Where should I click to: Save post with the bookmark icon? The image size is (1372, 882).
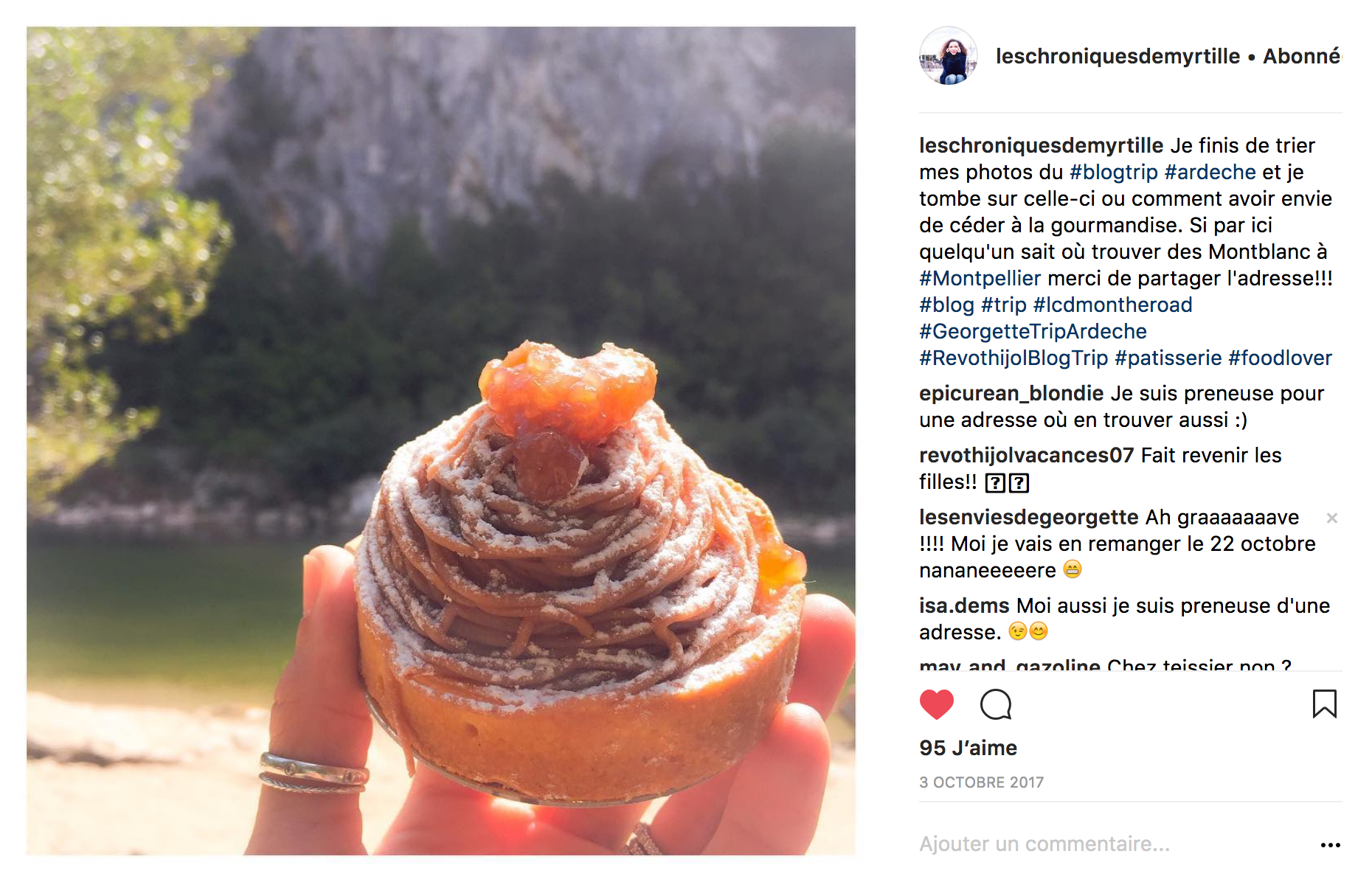(x=1325, y=704)
